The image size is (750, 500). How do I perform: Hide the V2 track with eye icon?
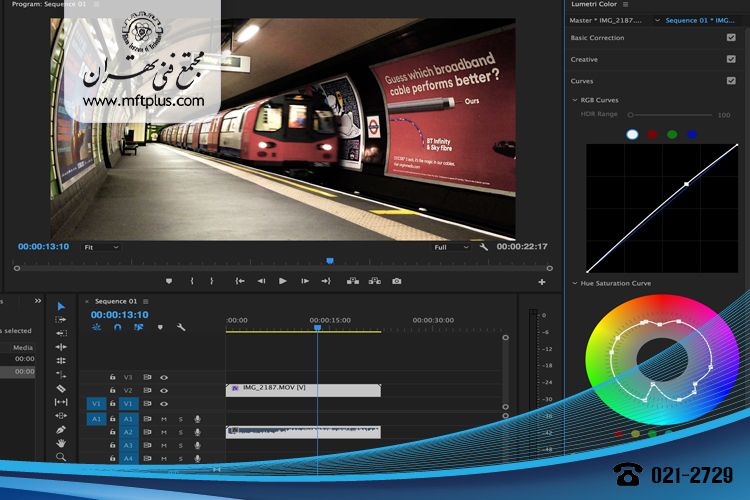tap(164, 390)
